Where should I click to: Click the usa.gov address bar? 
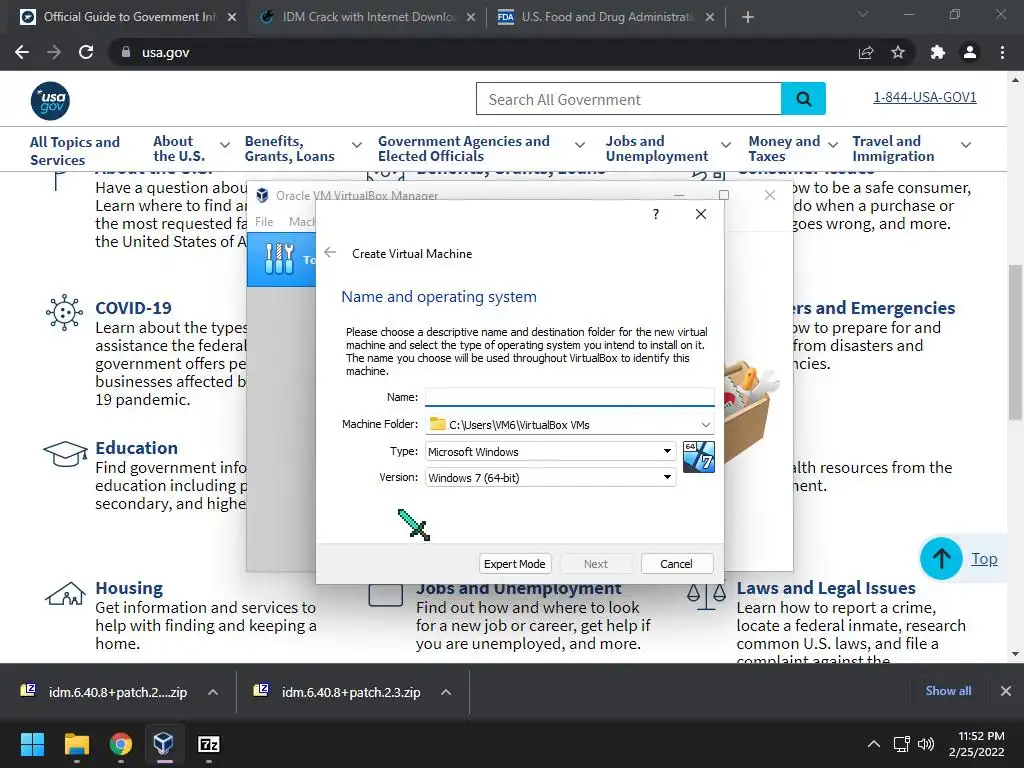click(x=483, y=52)
